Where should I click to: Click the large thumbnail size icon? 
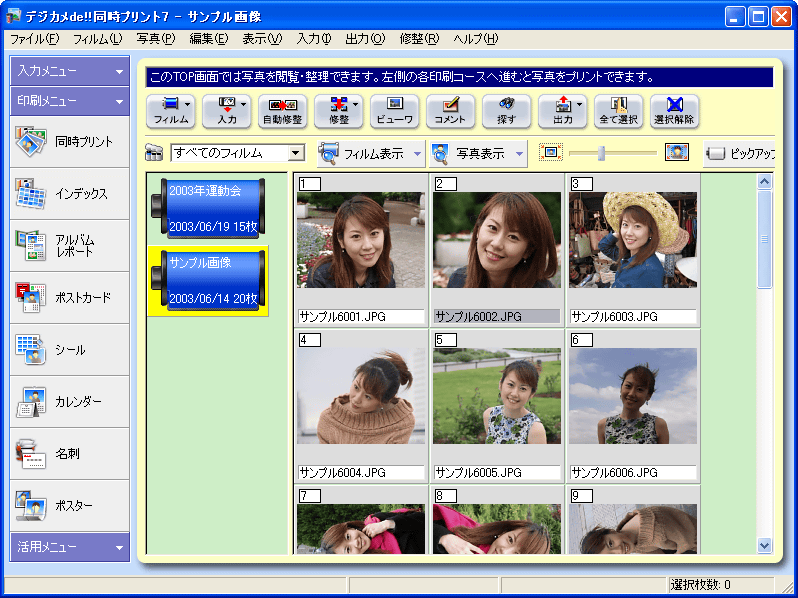coord(677,152)
